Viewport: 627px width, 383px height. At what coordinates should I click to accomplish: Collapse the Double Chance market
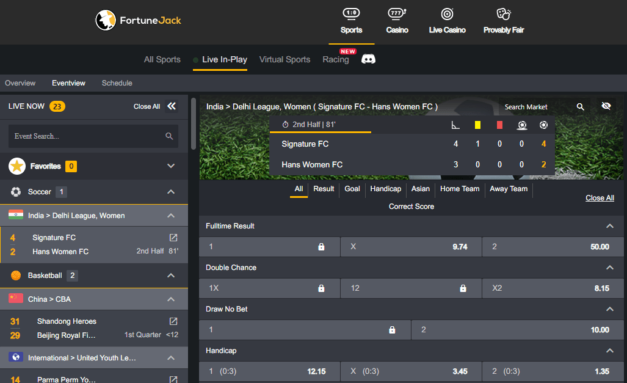(610, 267)
